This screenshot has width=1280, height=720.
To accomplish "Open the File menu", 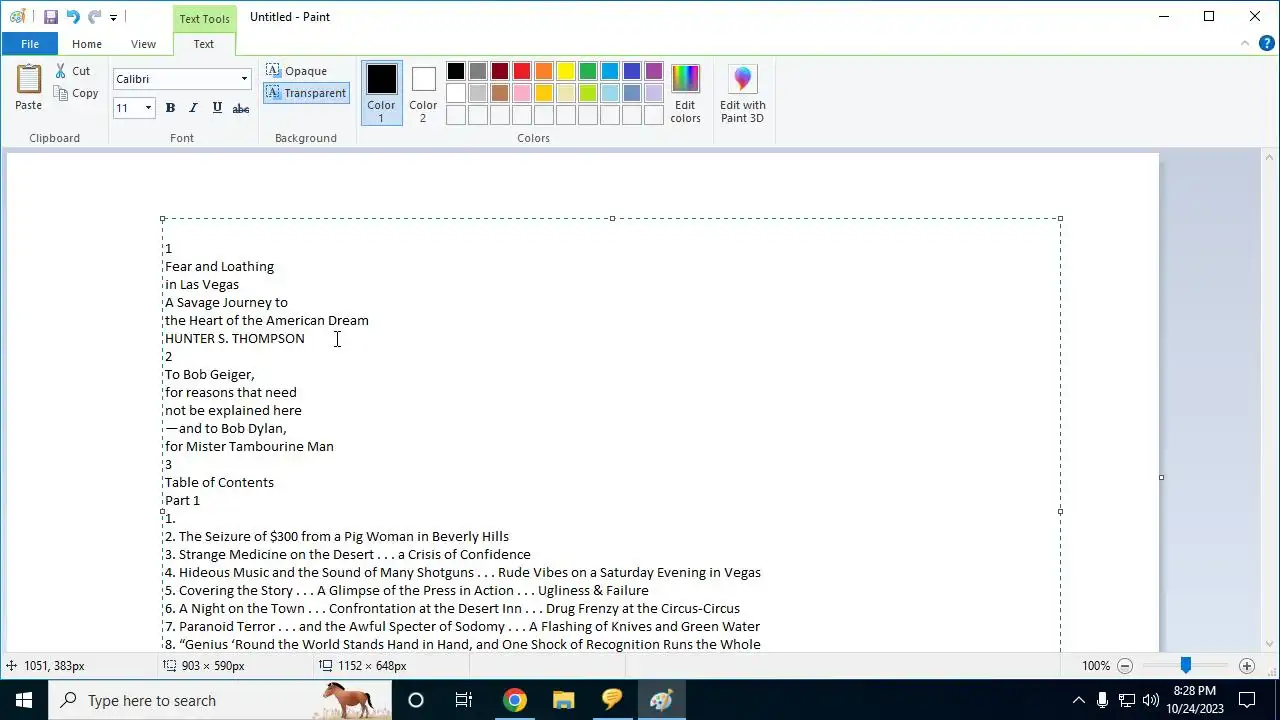I will point(30,44).
